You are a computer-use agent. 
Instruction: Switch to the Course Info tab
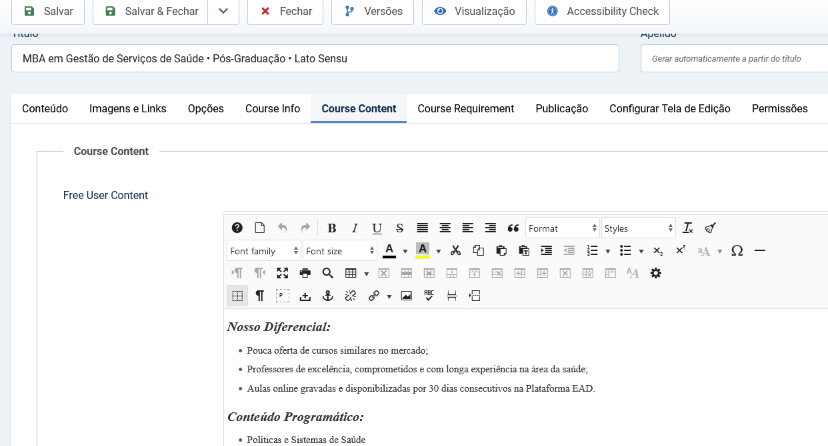coord(272,108)
